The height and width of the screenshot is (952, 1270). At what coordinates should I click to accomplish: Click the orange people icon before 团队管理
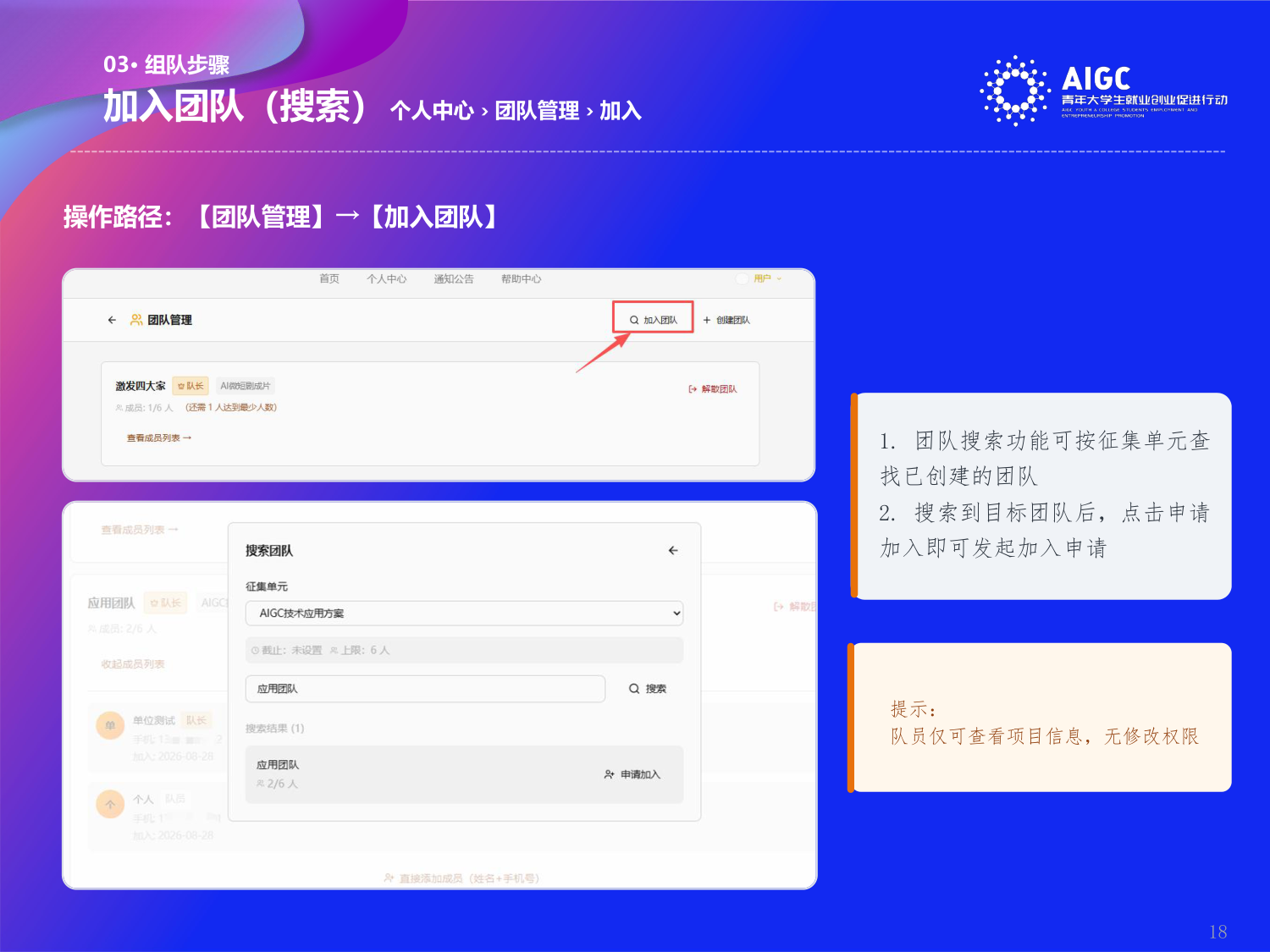(x=135, y=320)
